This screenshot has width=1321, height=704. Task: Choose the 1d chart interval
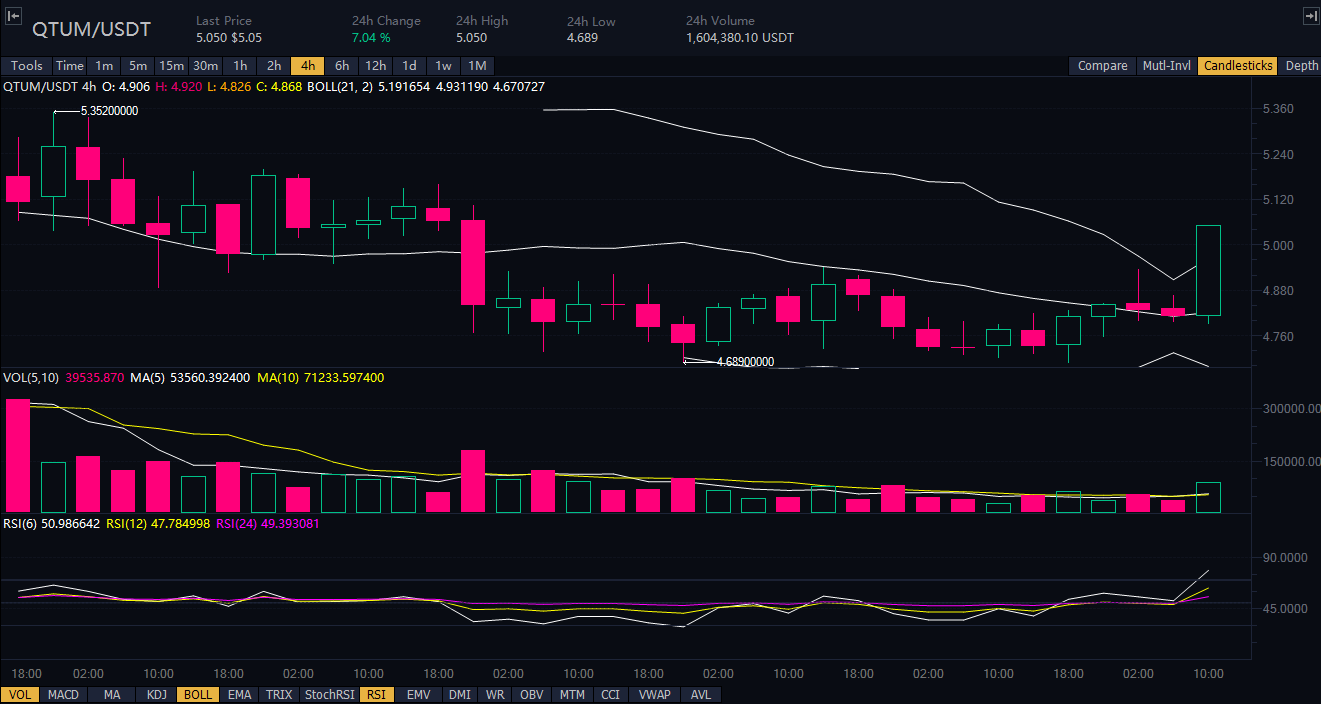pyautogui.click(x=409, y=66)
